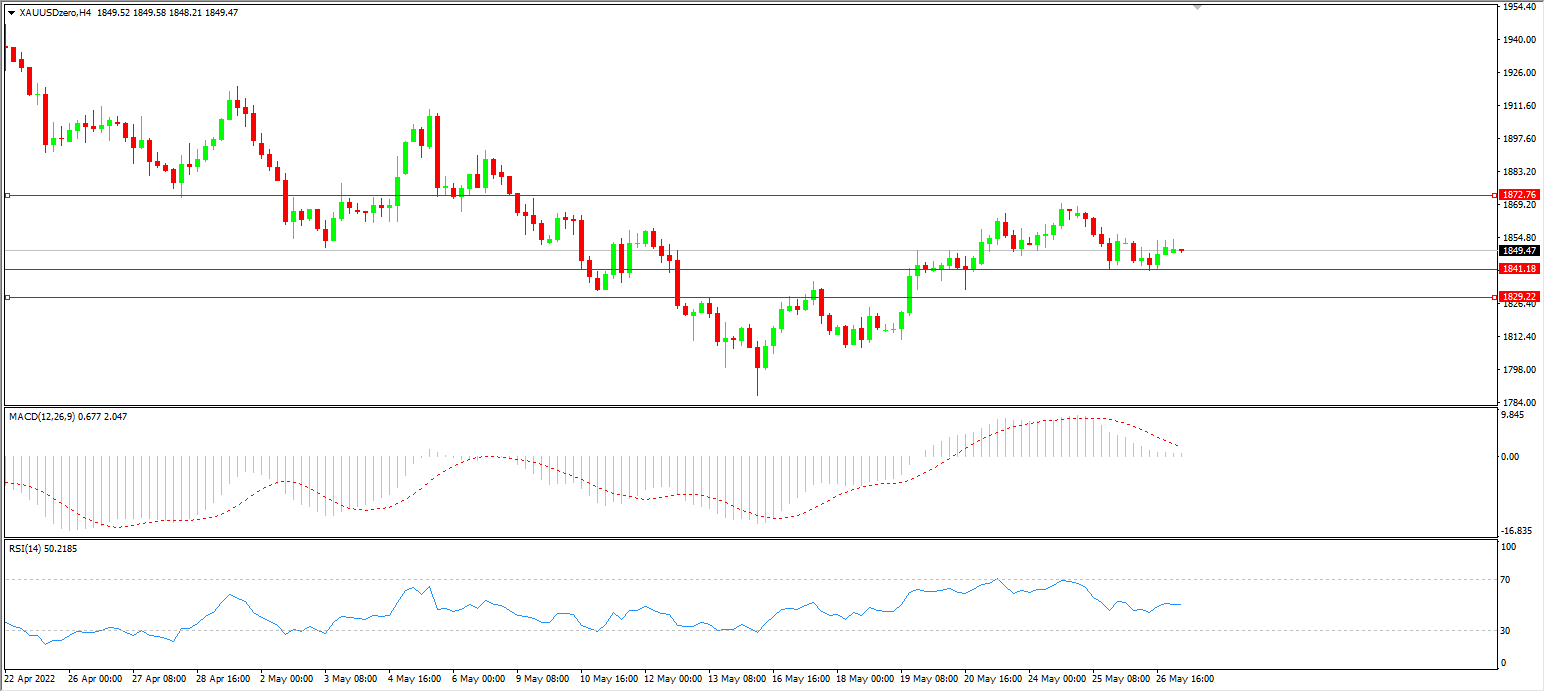Screen dimensions: 1545x692
Task: Click price scale value 1784.00
Action: click(1519, 403)
